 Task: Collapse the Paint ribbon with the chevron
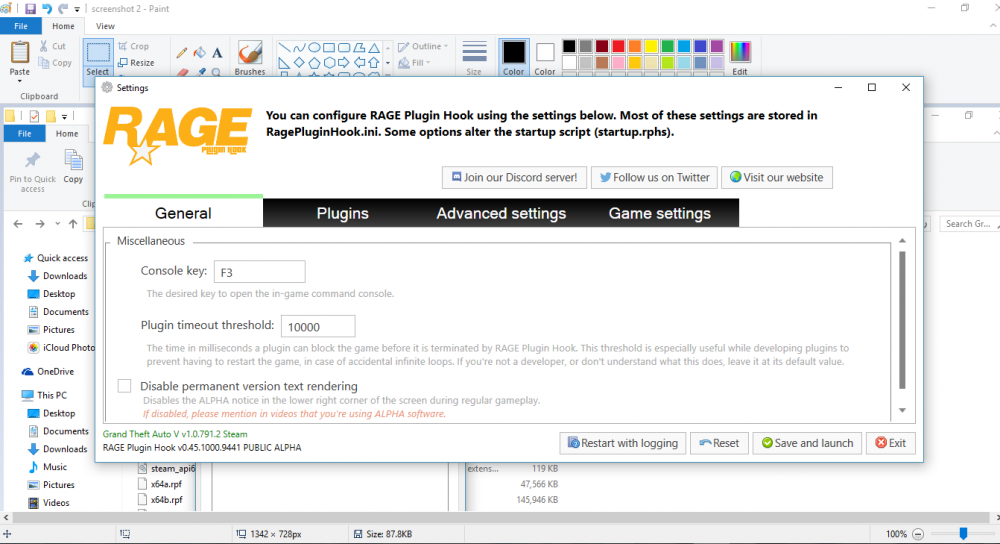pyautogui.click(x=993, y=26)
